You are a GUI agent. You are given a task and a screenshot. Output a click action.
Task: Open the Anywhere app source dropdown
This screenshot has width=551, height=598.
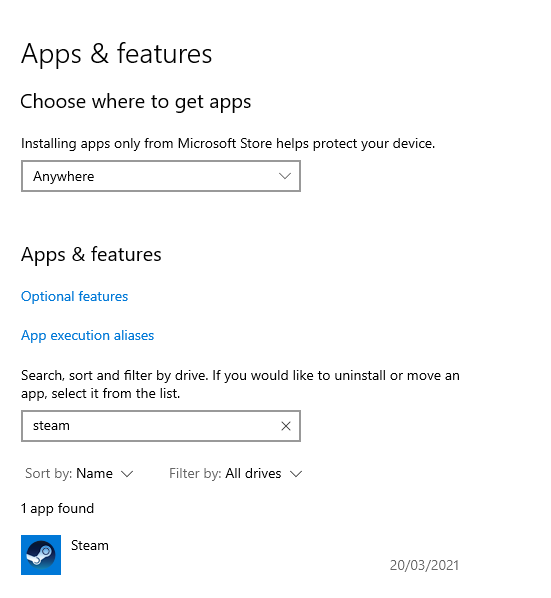tap(161, 176)
